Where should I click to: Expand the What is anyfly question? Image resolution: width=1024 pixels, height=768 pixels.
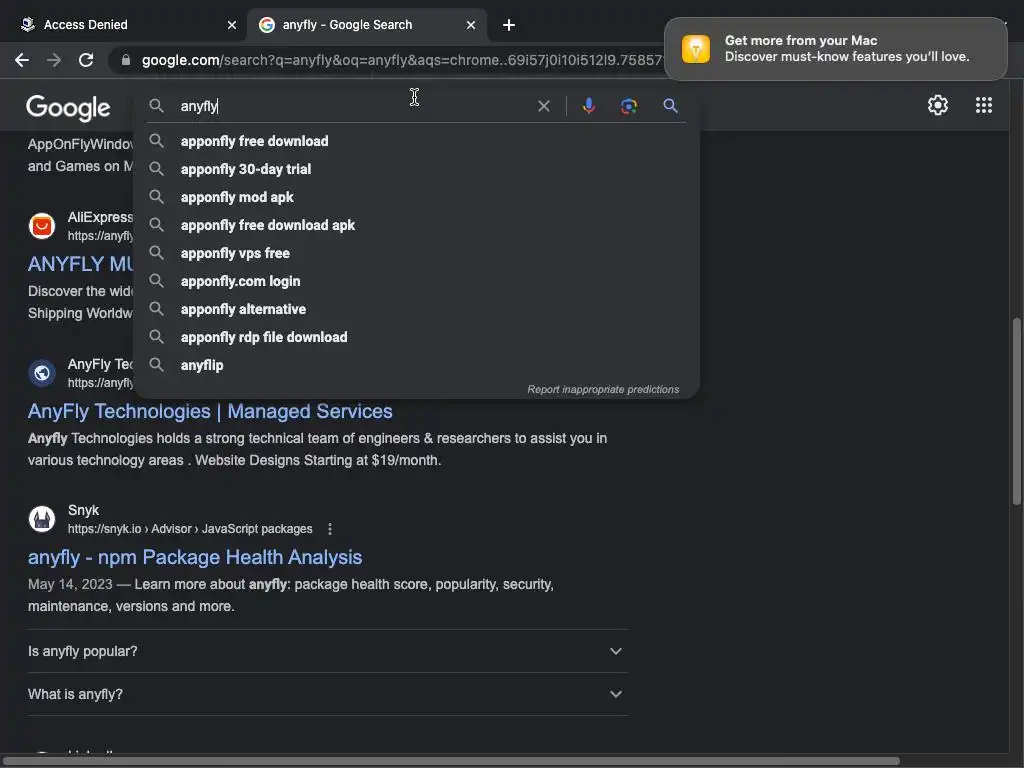pos(327,694)
